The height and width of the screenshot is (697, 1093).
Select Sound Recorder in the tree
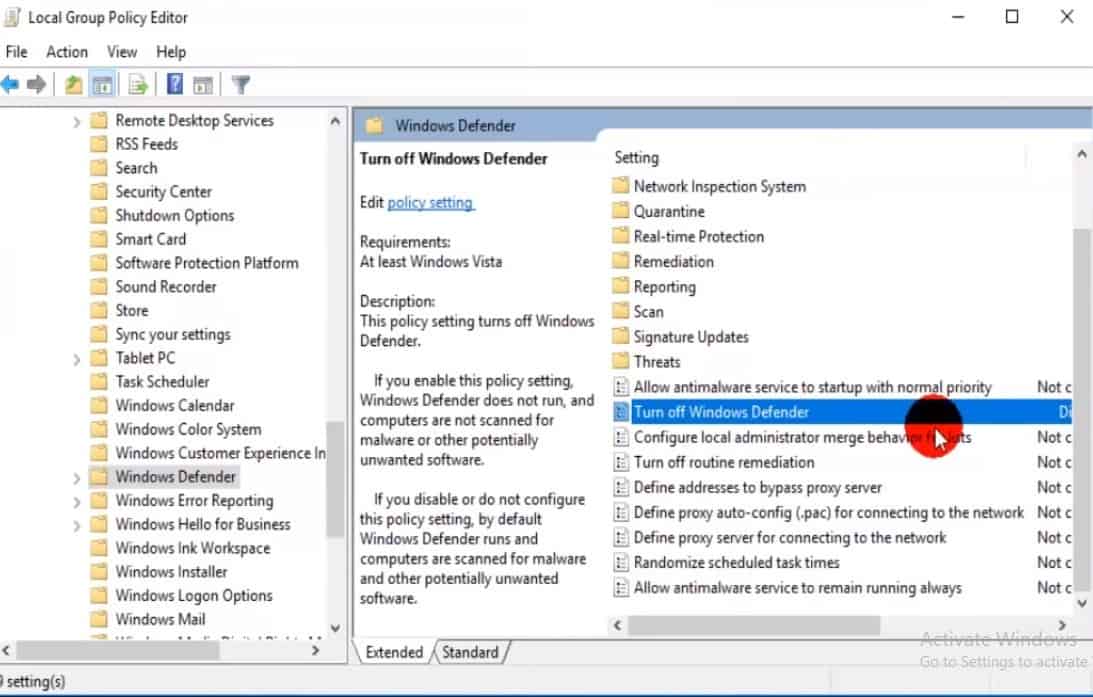point(166,286)
